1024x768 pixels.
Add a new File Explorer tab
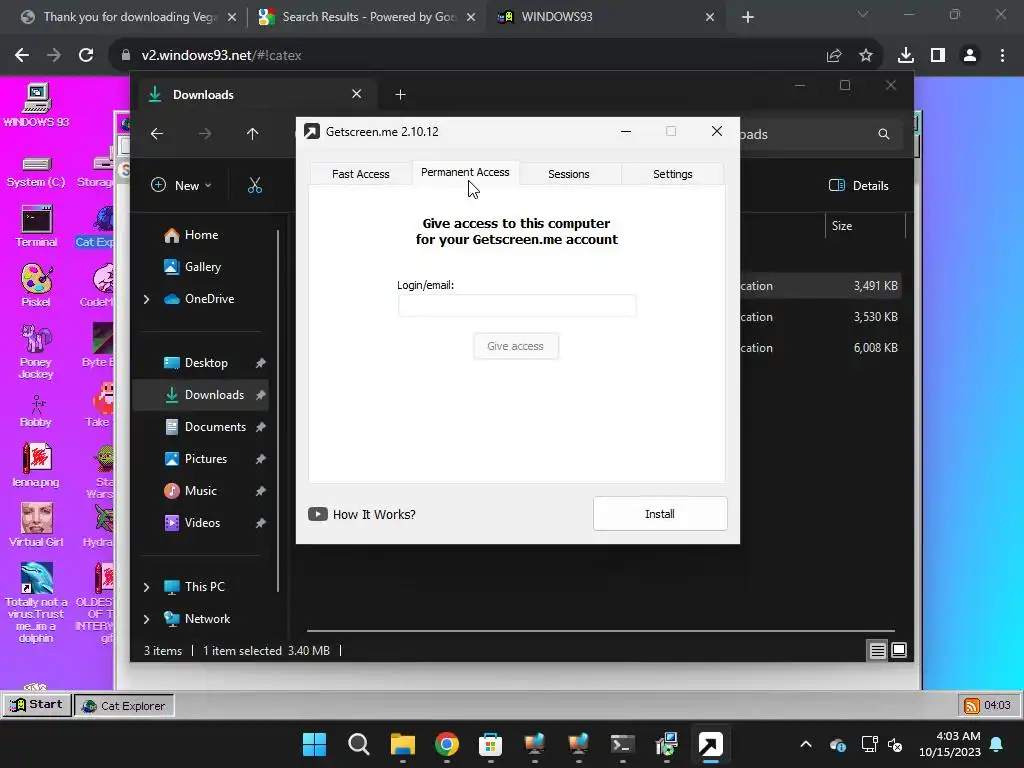pos(400,95)
